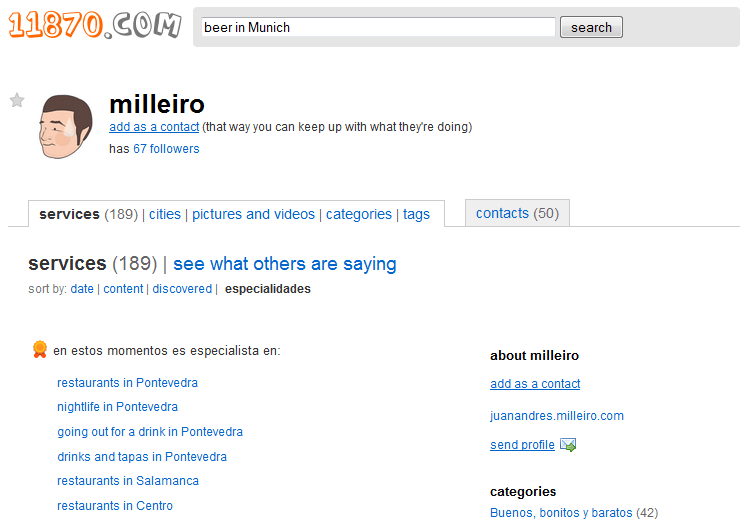Click the orange specialist medal icon
The height and width of the screenshot is (527, 746).
click(40, 350)
